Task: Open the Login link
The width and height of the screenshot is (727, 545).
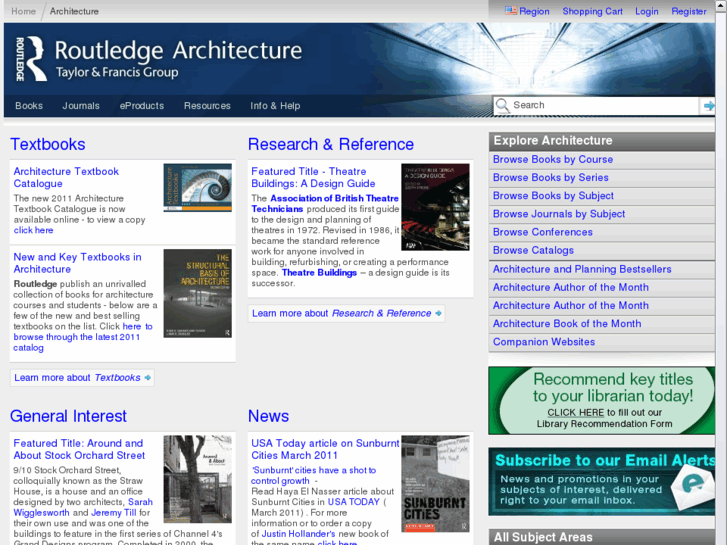Action: click(x=646, y=11)
